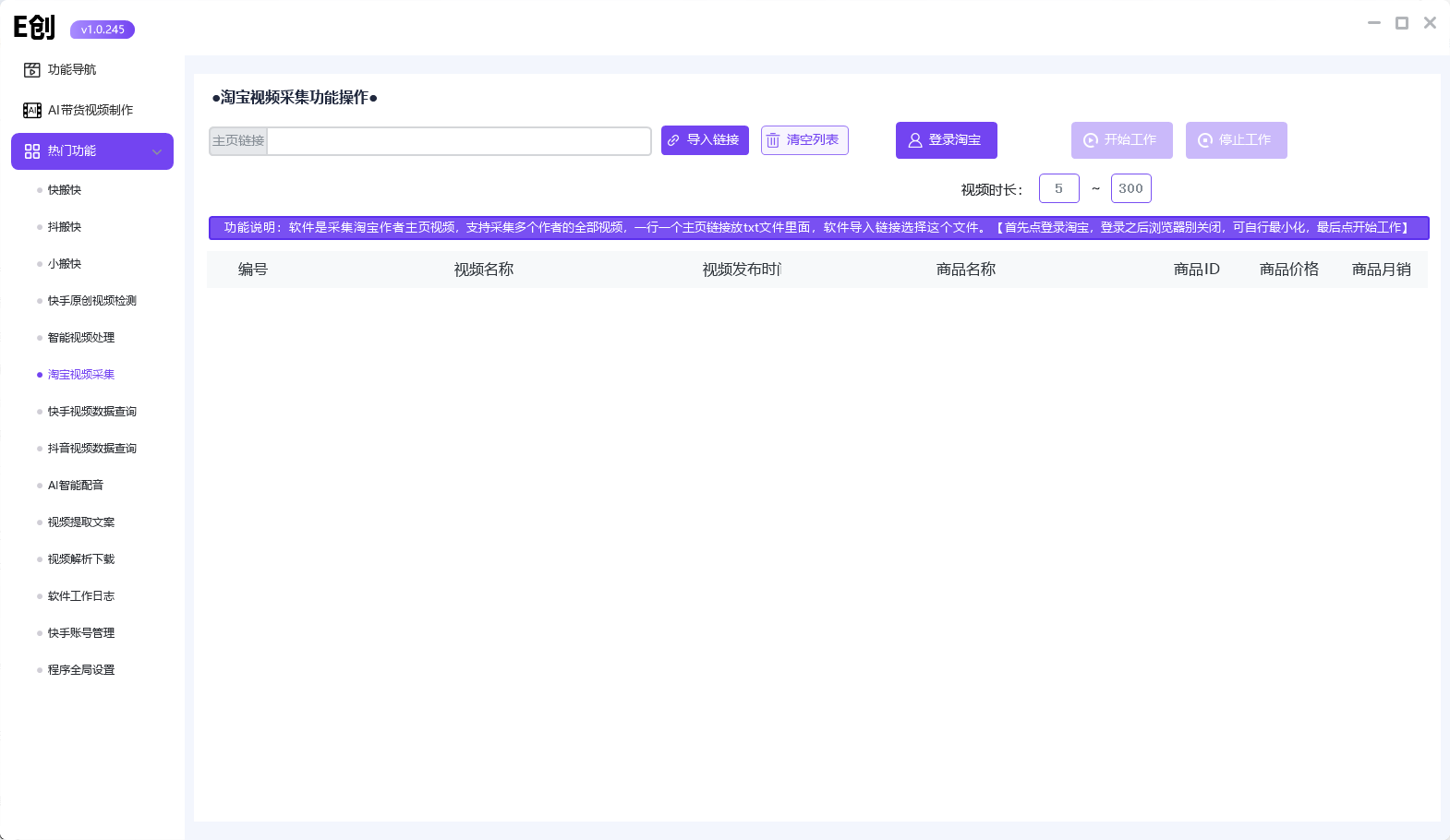Go to 快手视频数据查询 page
The width and height of the screenshot is (1450, 840).
(92, 412)
